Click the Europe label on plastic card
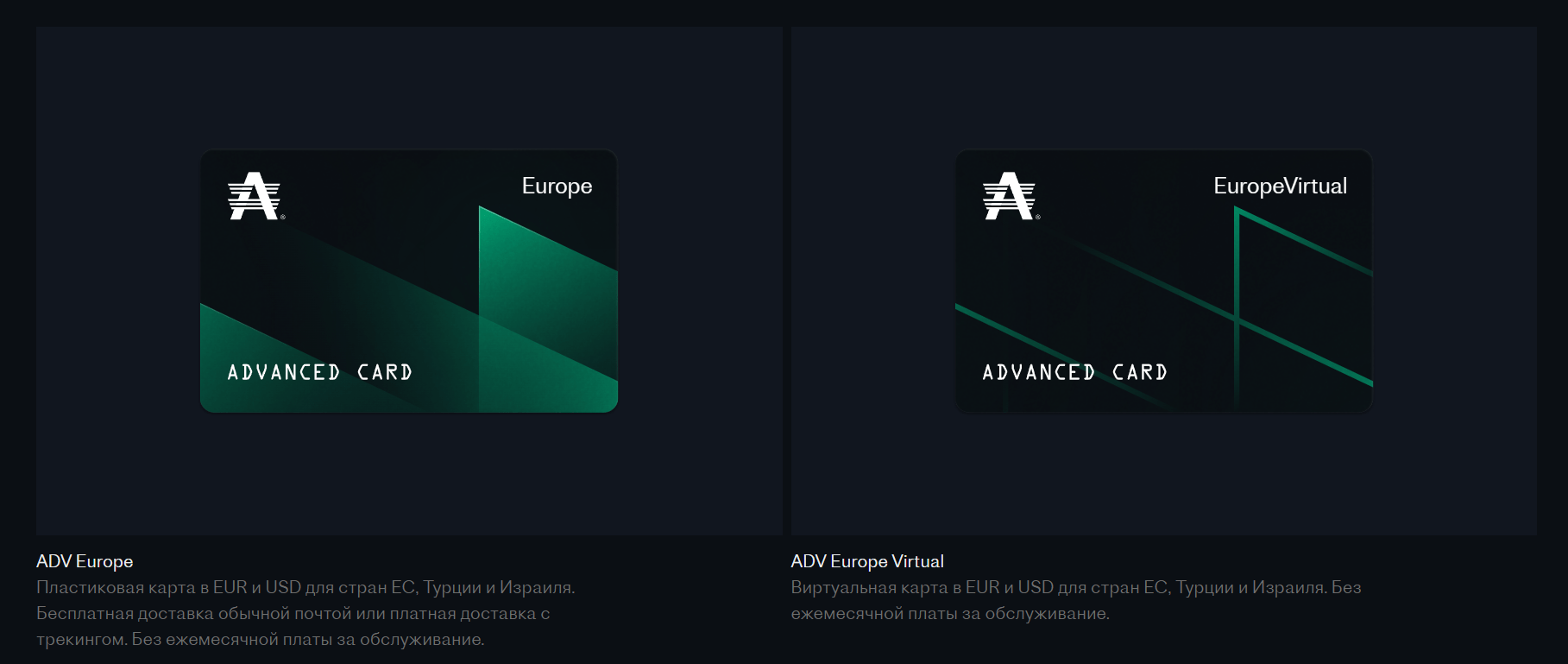This screenshot has height=664, width=1568. pyautogui.click(x=557, y=187)
